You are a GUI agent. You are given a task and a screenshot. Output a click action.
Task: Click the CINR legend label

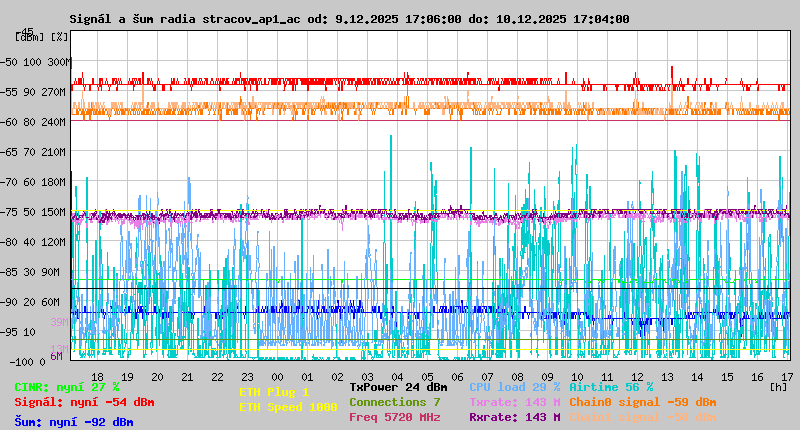click(x=67, y=387)
